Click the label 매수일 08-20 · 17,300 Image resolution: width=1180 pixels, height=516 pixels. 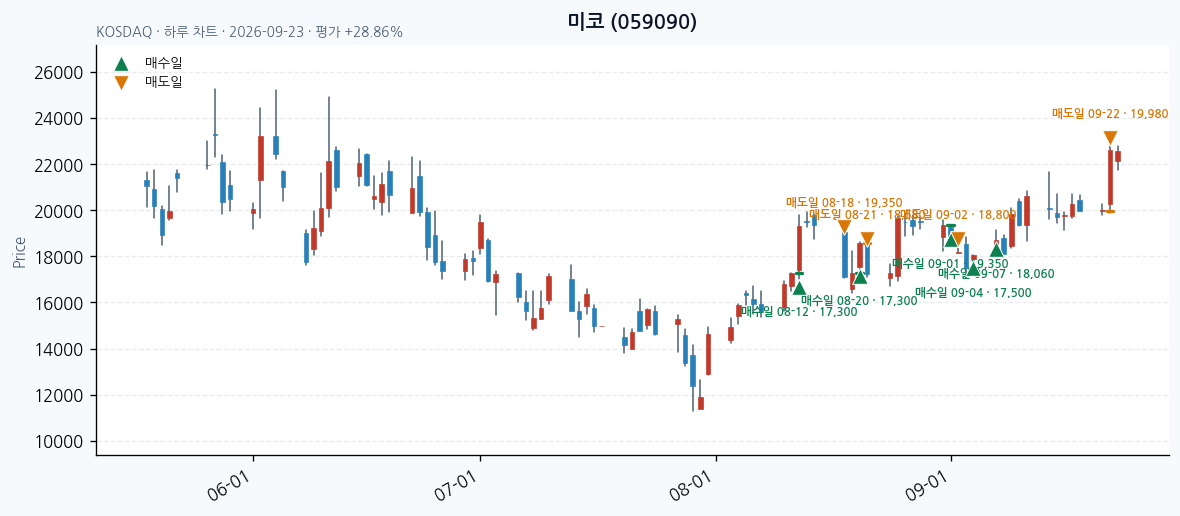tap(859, 301)
